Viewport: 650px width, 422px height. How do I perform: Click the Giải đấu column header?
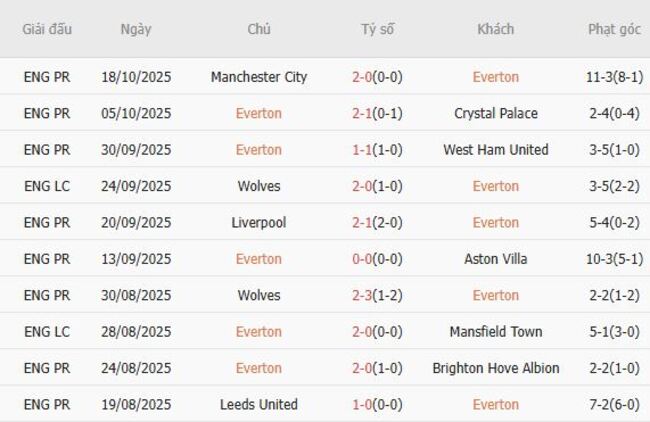(47, 29)
